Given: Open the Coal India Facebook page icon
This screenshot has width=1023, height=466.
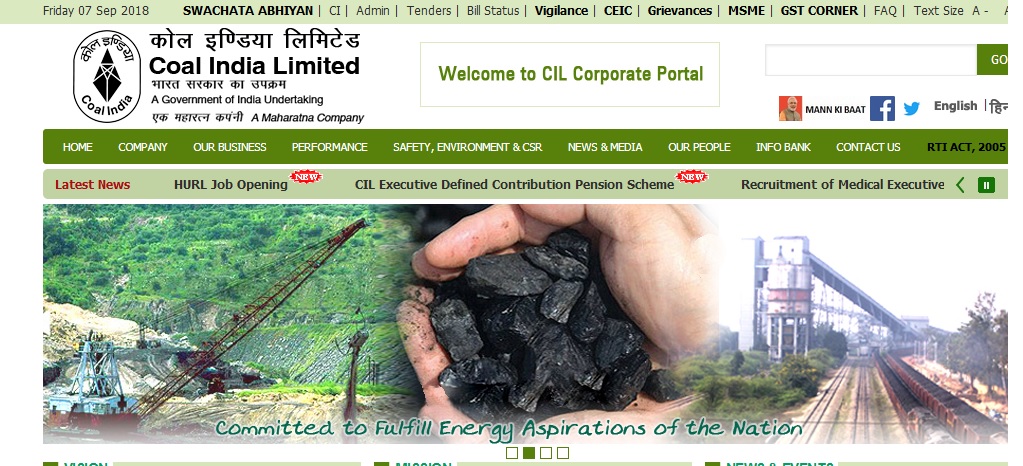Looking at the screenshot, I should point(882,108).
